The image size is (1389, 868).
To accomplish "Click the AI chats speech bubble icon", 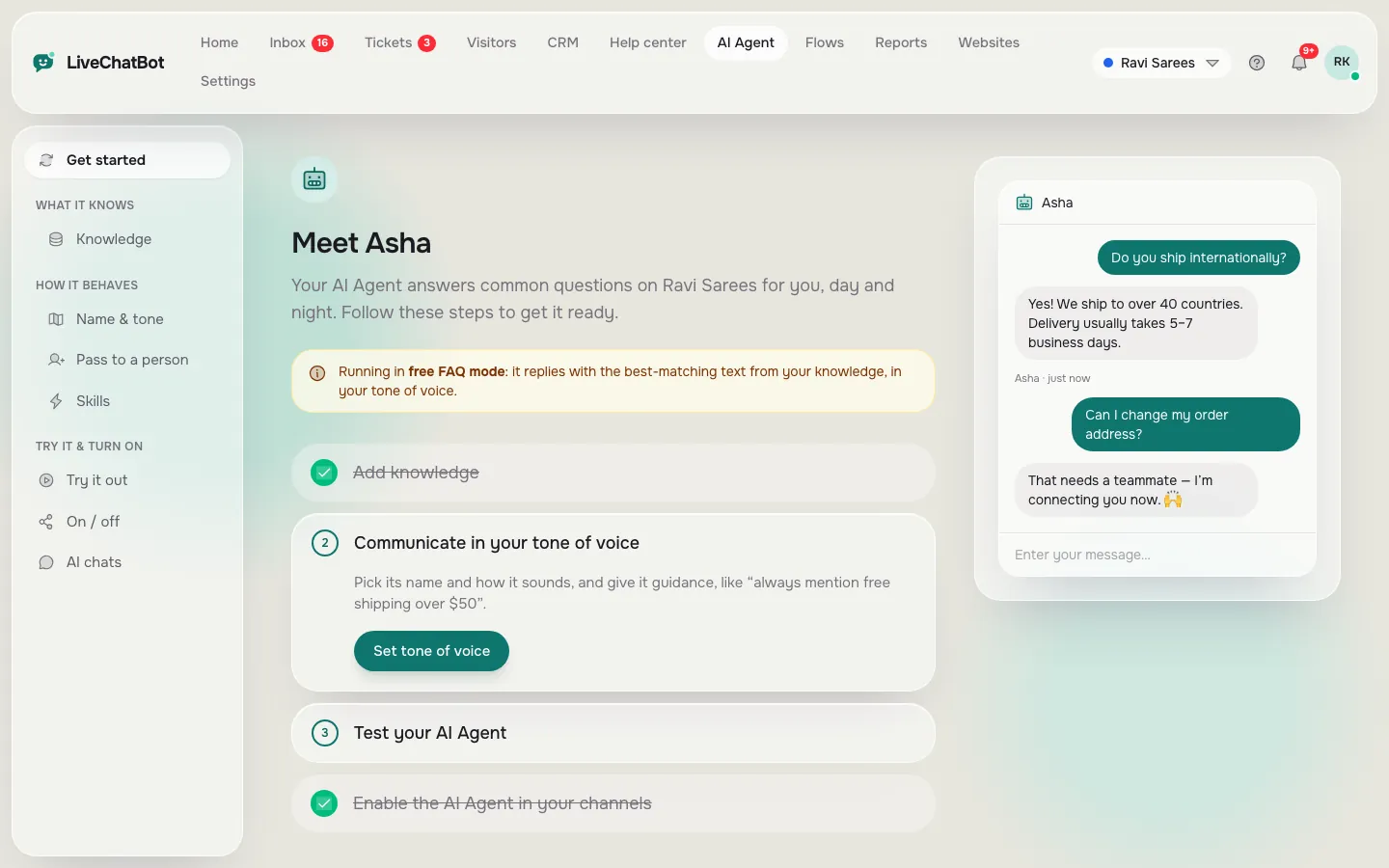I will click(45, 562).
